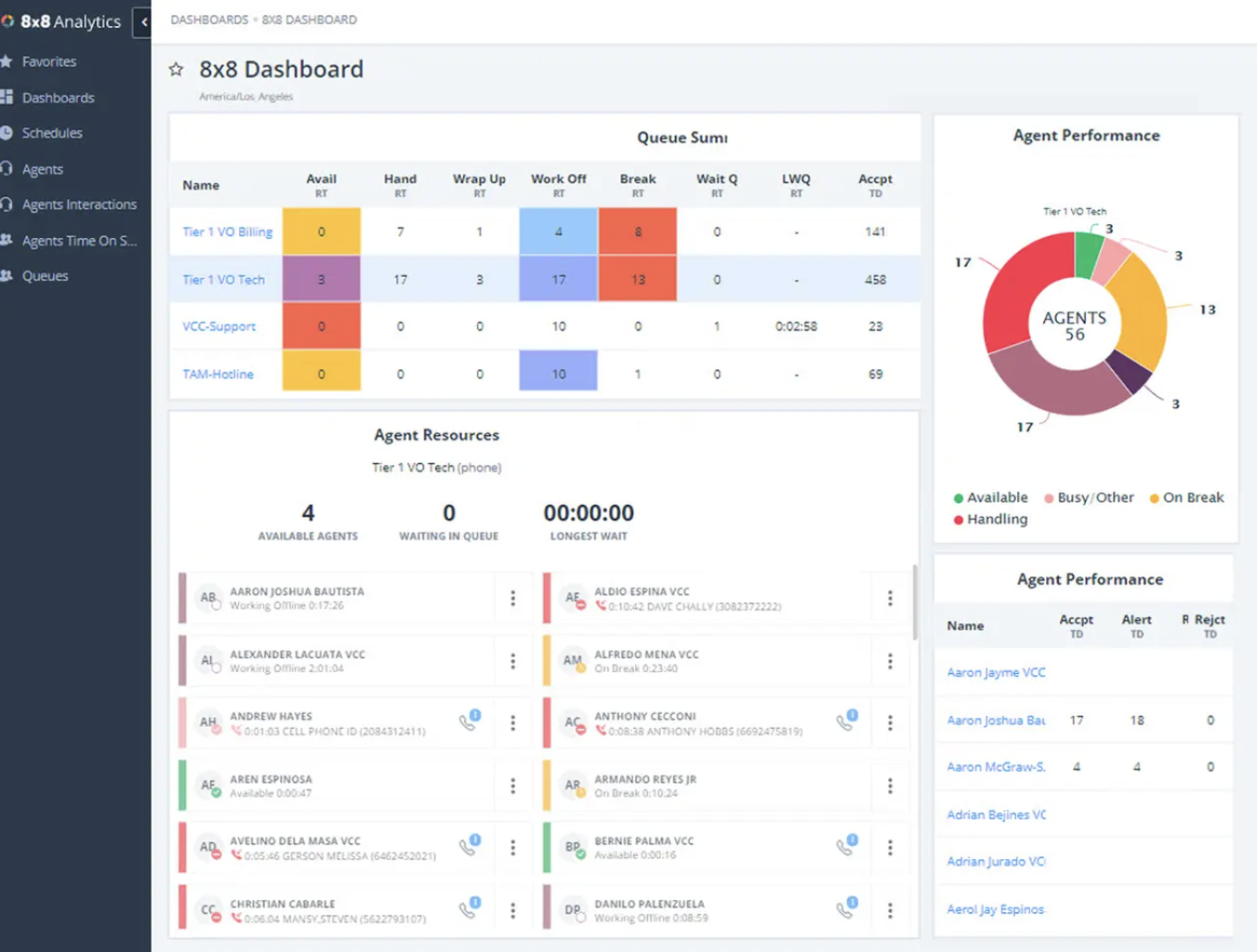Click the phone icon for Danilo Palenzuela
The height and width of the screenshot is (952, 1257).
(846, 909)
